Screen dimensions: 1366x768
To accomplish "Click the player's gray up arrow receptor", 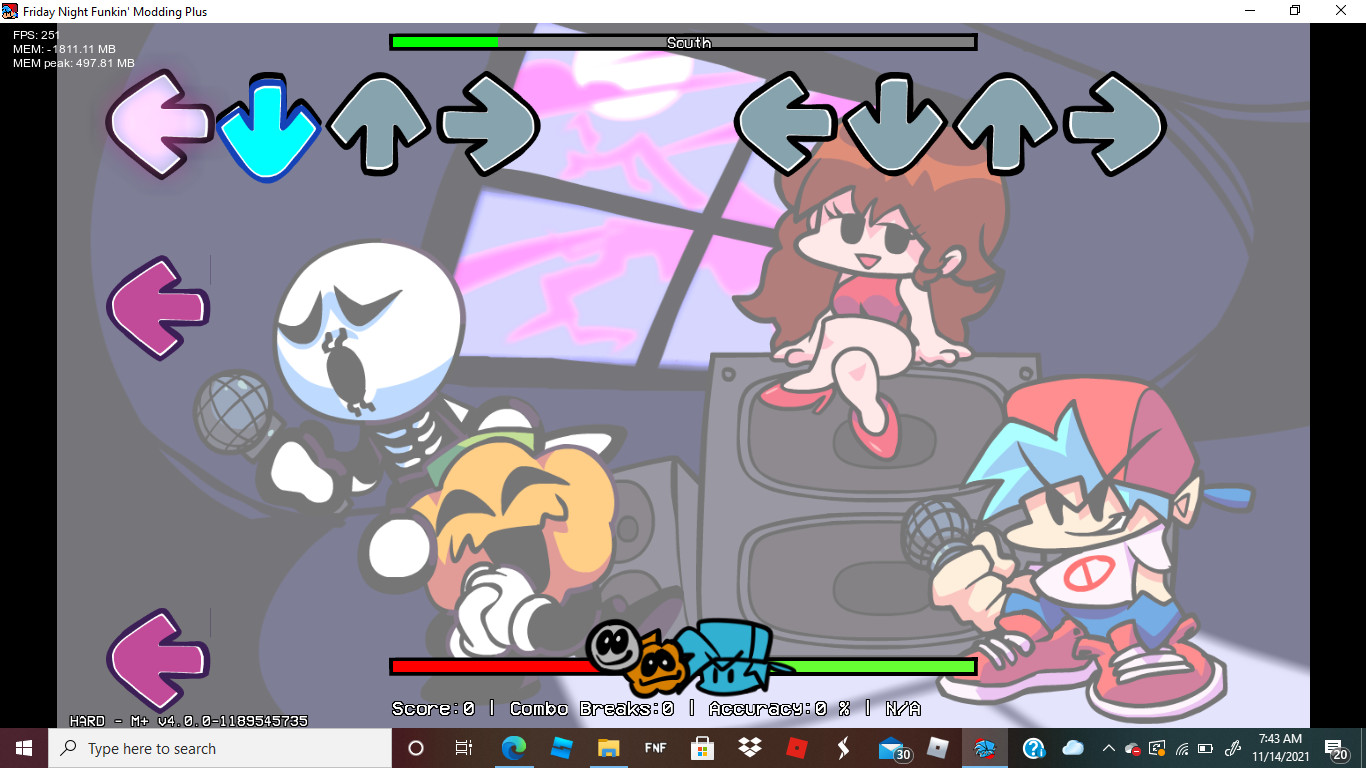I will click(1005, 124).
